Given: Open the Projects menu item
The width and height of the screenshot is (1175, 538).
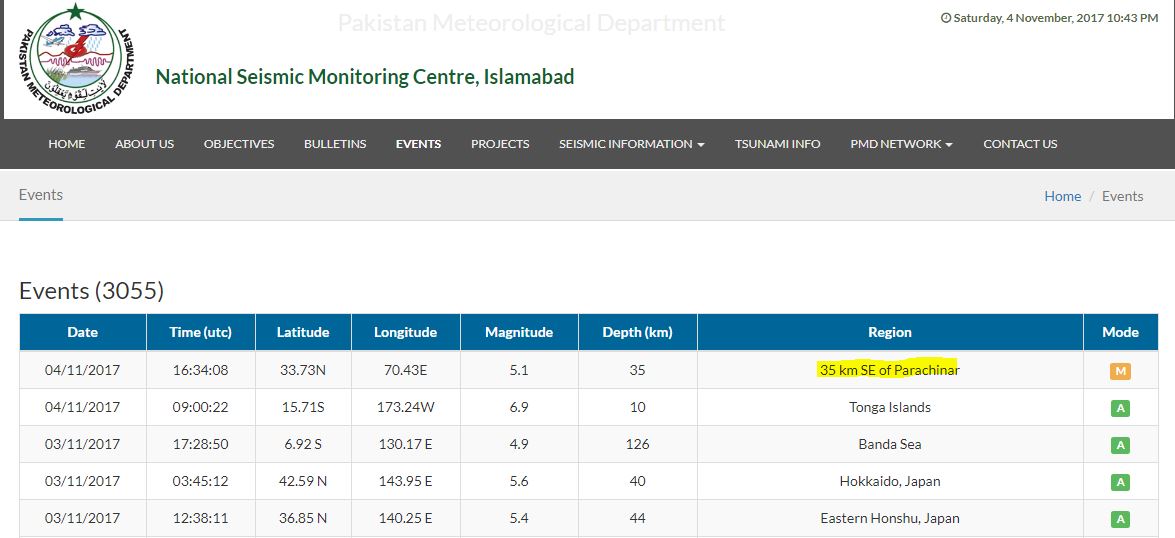Looking at the screenshot, I should click(x=500, y=144).
